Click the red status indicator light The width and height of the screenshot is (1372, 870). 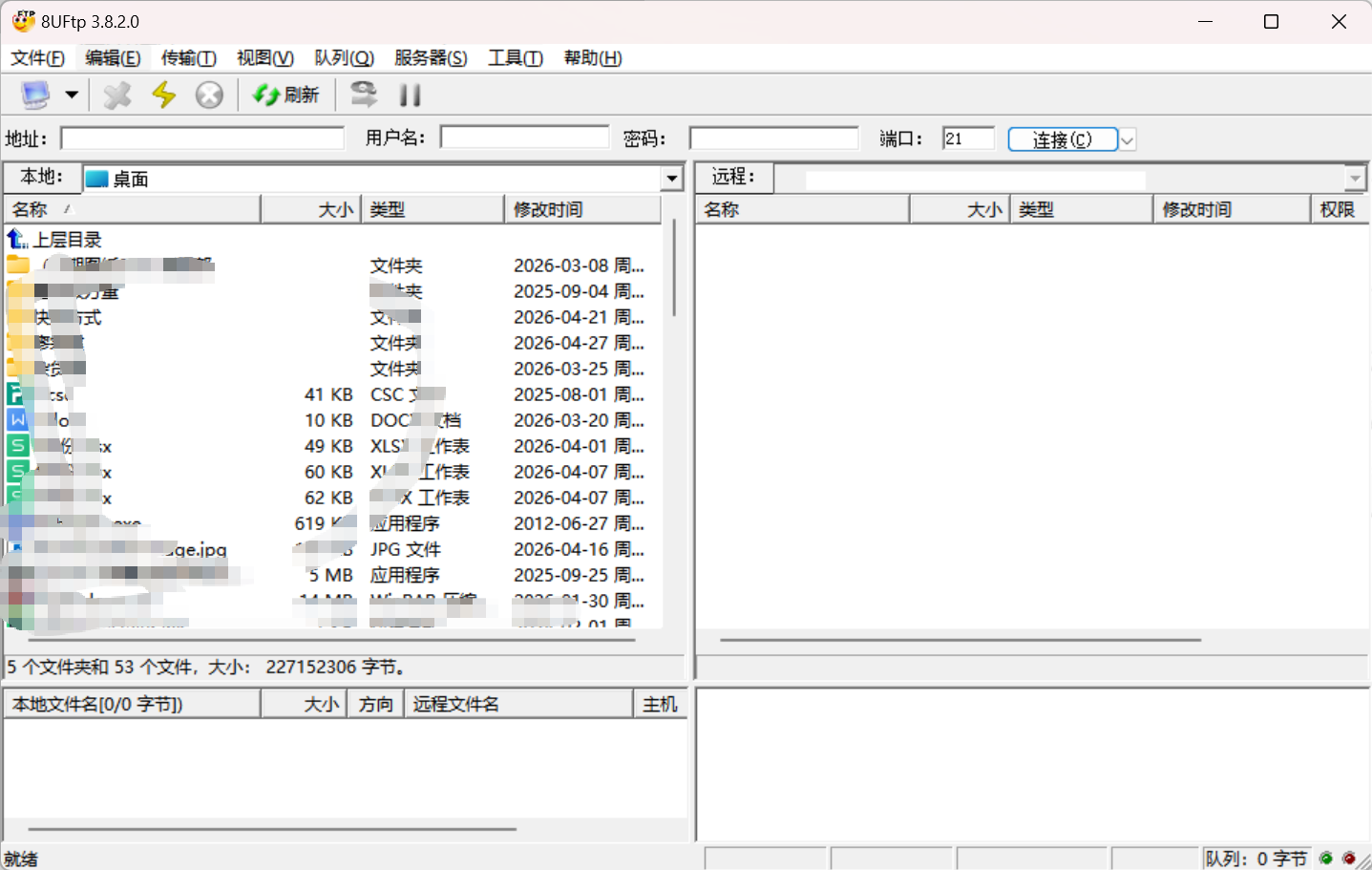pyautogui.click(x=1349, y=858)
